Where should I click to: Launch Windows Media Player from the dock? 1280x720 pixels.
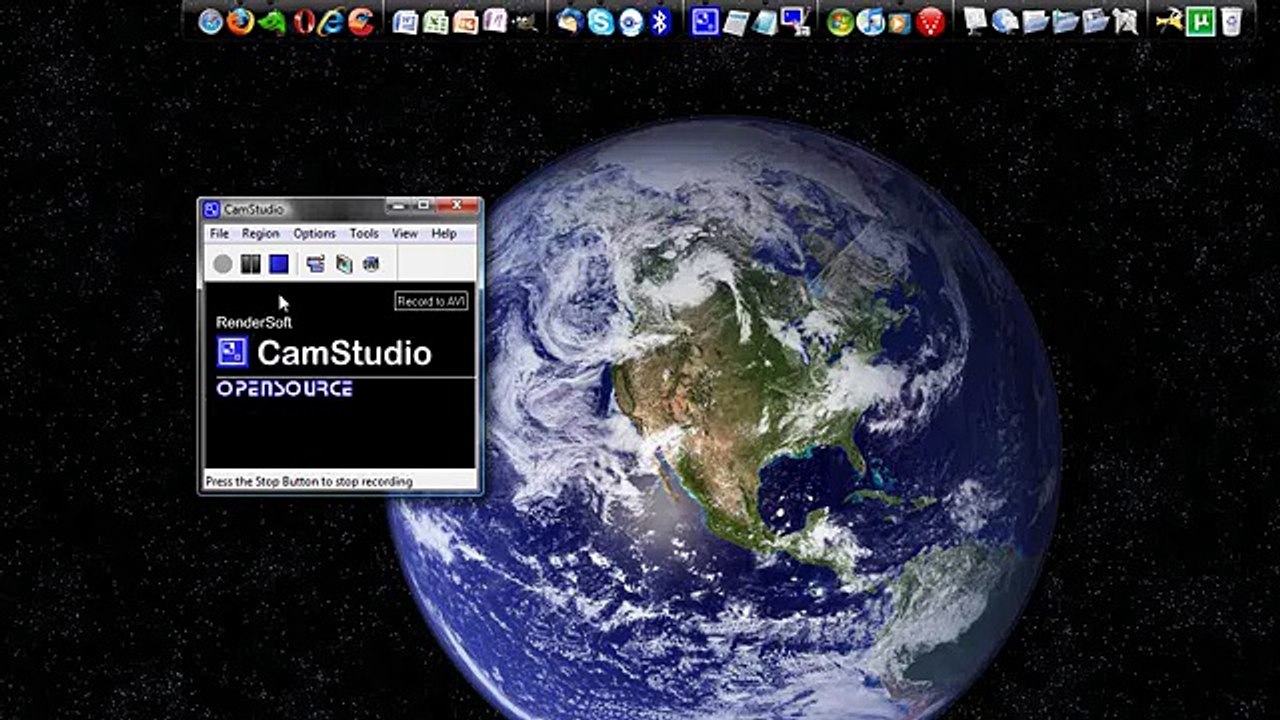click(x=900, y=21)
